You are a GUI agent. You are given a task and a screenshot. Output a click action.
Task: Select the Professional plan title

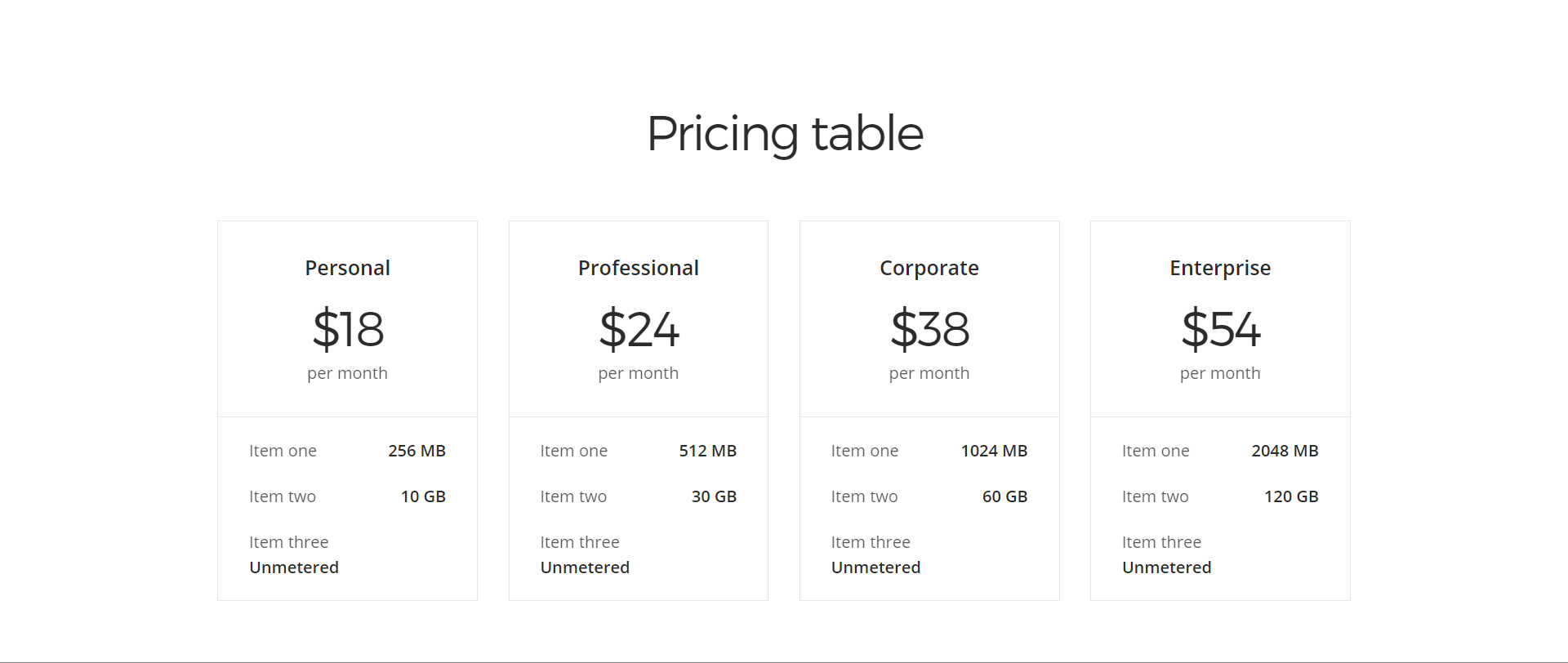tap(639, 268)
